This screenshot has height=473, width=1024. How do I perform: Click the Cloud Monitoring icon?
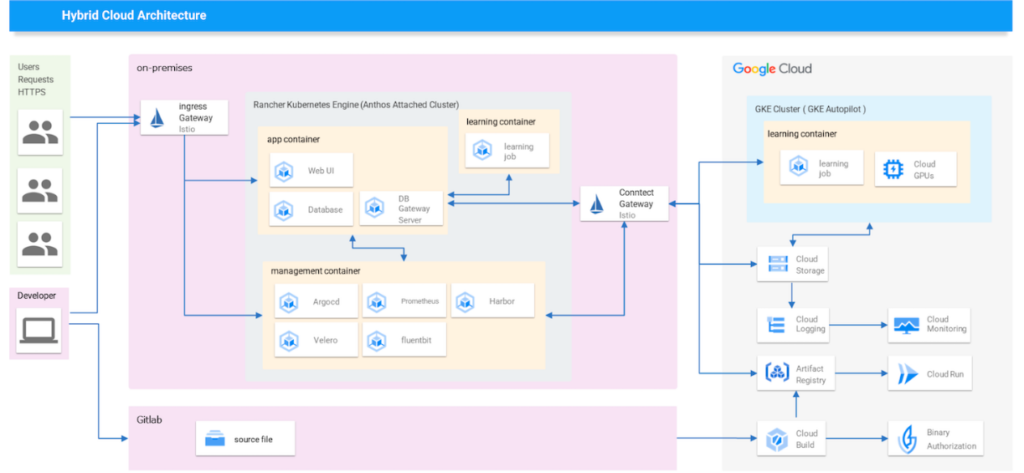(x=906, y=325)
